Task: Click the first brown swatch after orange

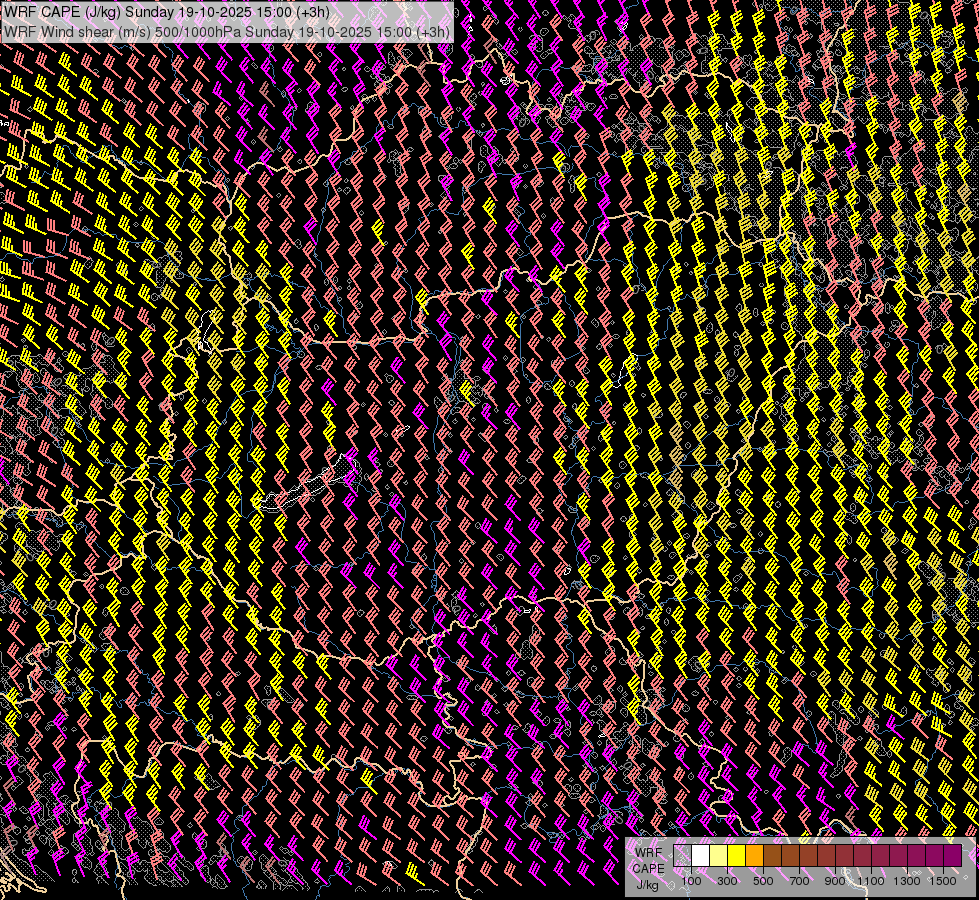Action: pos(772,856)
